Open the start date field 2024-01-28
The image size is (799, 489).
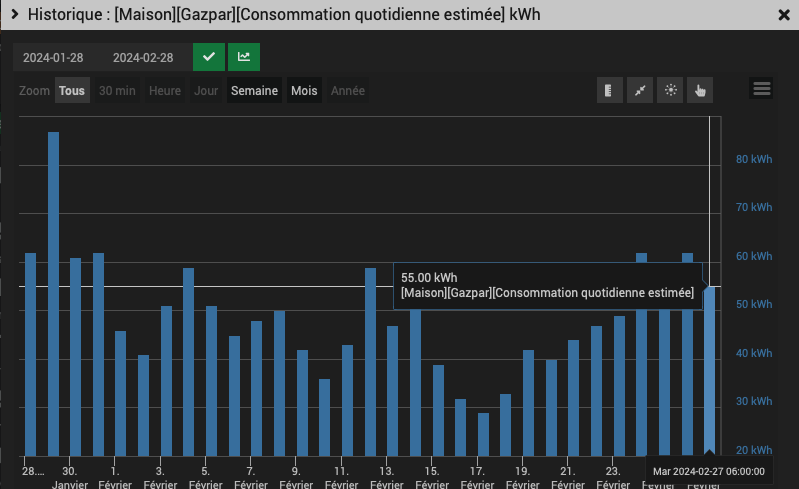(53, 58)
